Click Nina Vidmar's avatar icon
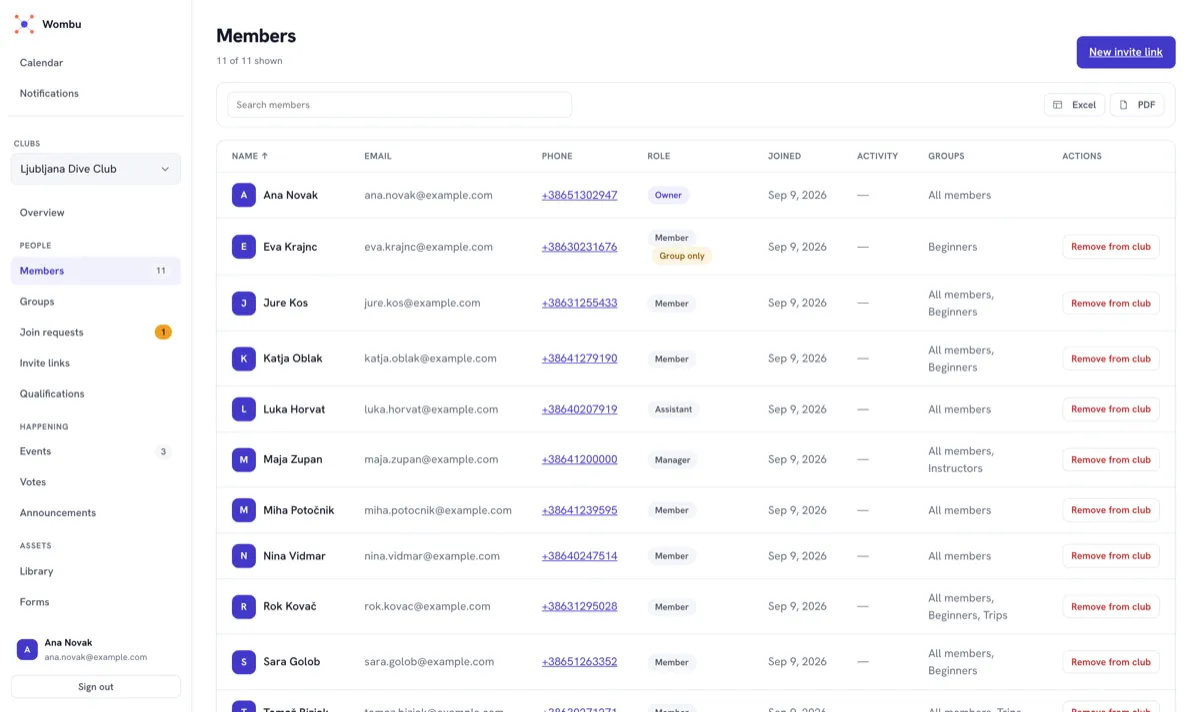Screen dimensions: 1200x712 243,556
